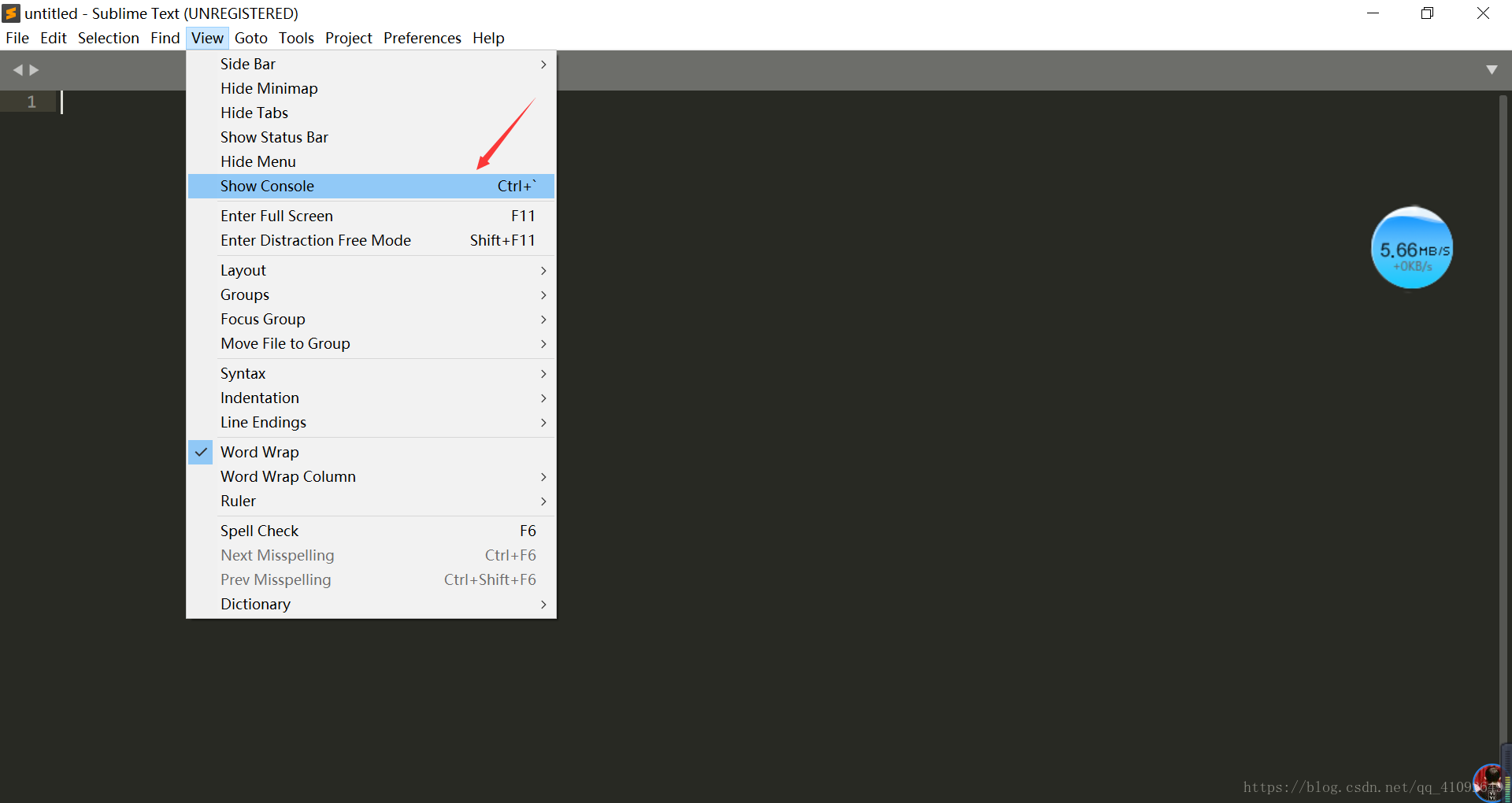1512x803 pixels.
Task: Toggle Spell Check option
Action: 372,531
